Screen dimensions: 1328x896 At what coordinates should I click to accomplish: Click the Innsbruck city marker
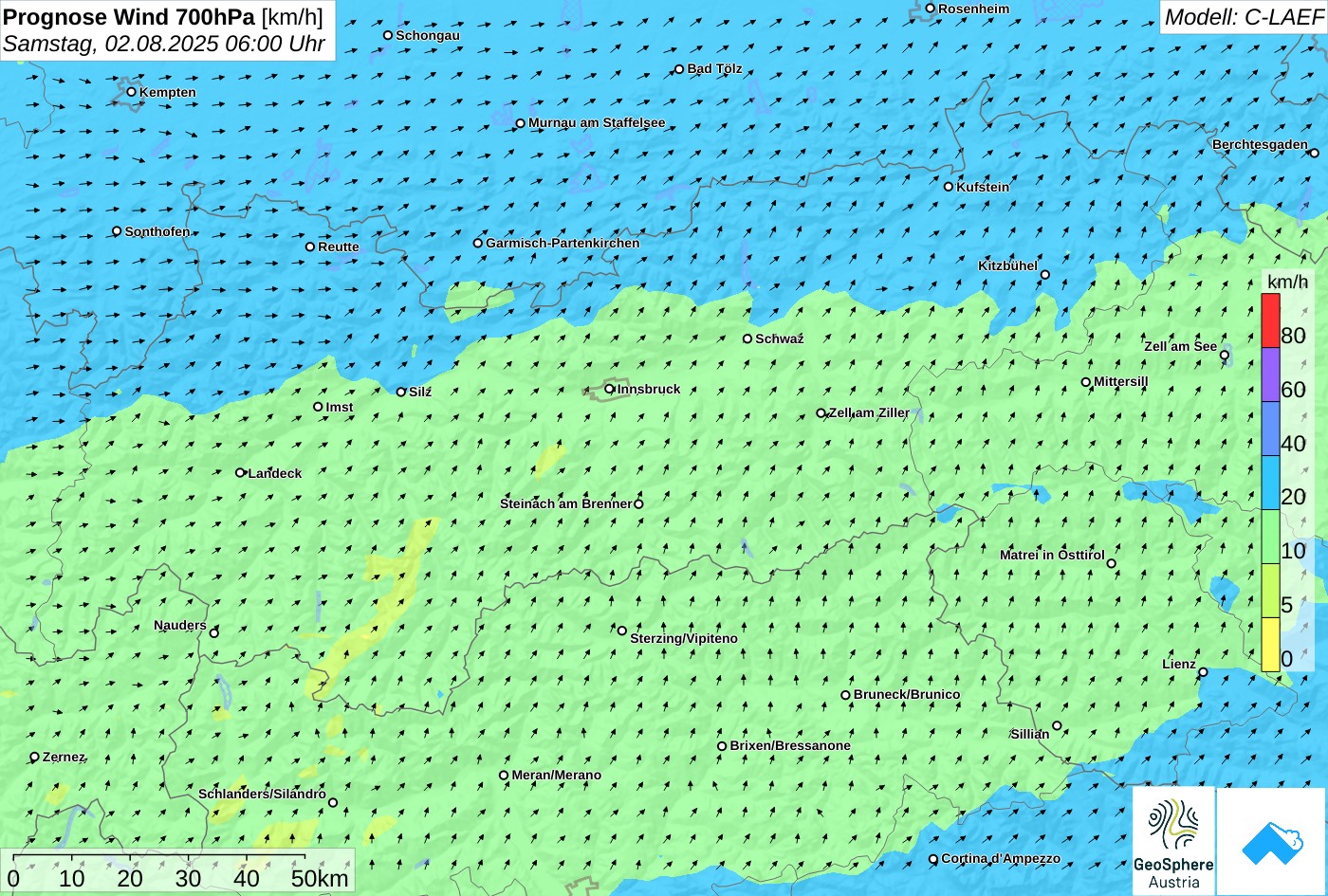coord(609,389)
